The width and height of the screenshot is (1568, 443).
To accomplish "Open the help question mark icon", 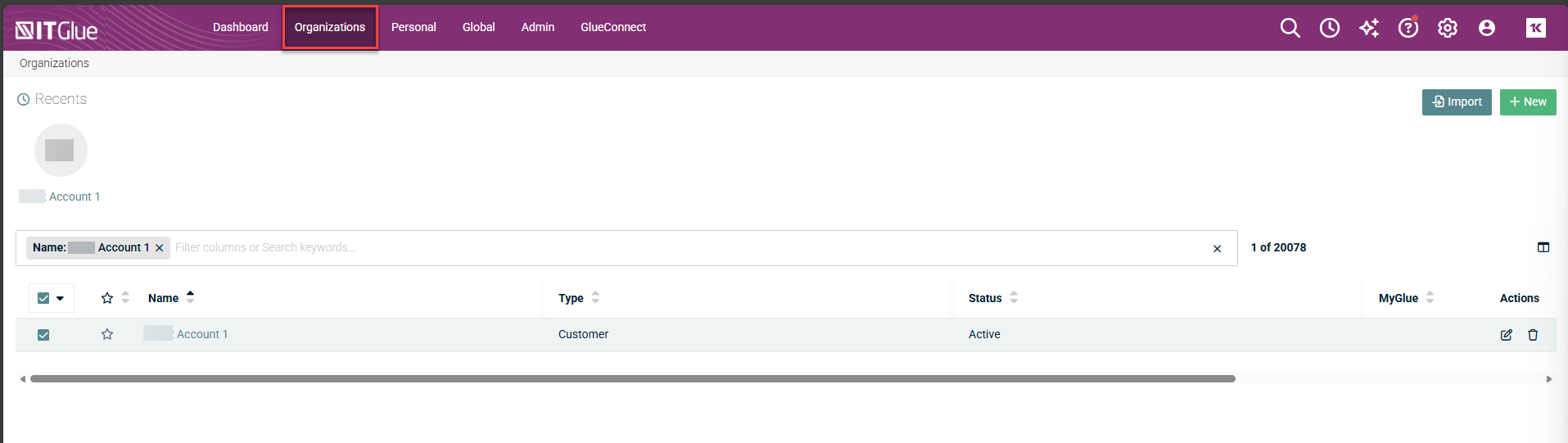I will click(x=1408, y=28).
